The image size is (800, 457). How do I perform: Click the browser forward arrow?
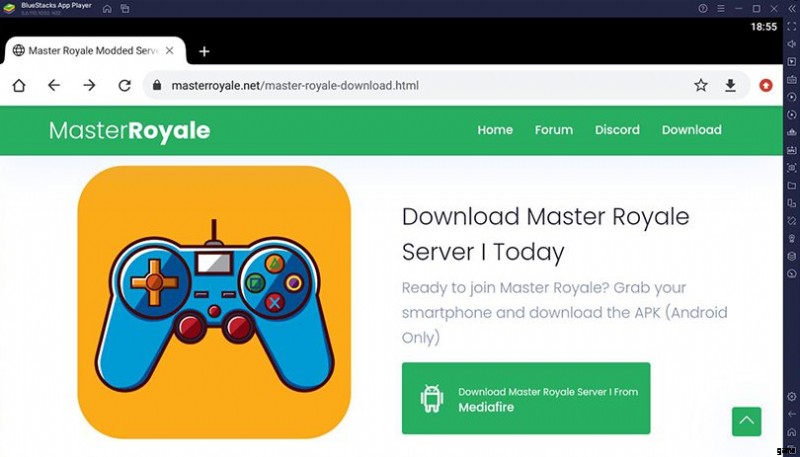(89, 86)
